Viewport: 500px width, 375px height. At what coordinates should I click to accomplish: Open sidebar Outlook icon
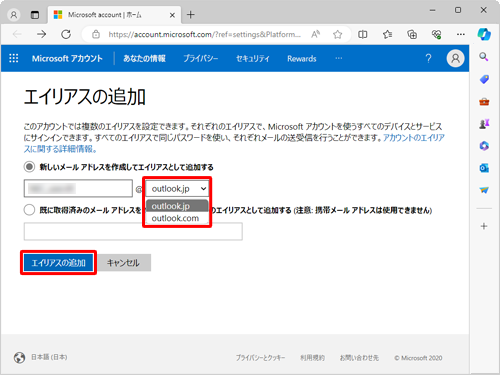pyautogui.click(x=484, y=168)
